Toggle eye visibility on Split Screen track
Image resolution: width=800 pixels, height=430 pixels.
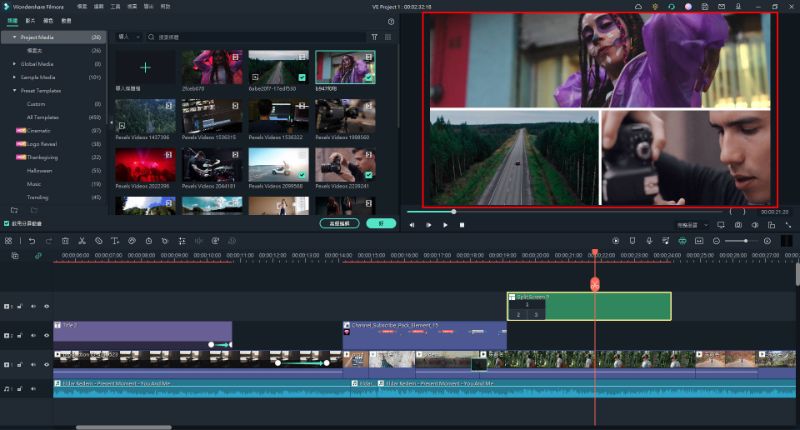[x=46, y=307]
